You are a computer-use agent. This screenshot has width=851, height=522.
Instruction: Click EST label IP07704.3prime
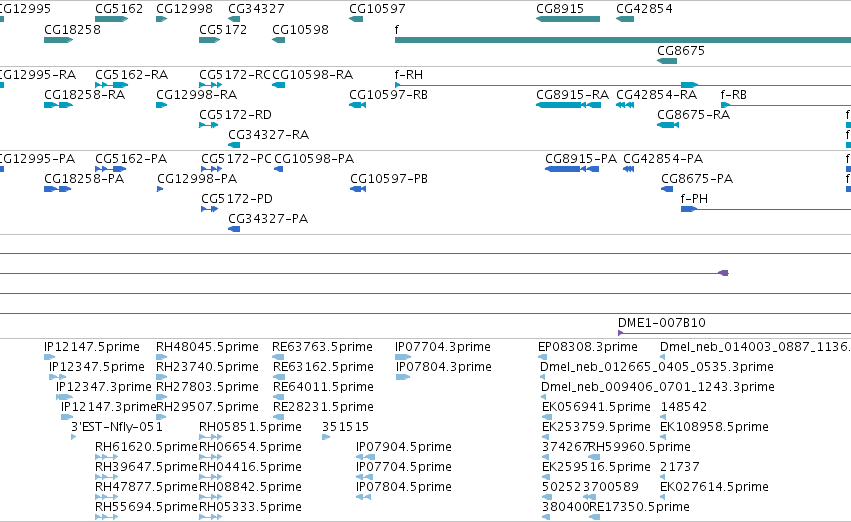coord(443,347)
